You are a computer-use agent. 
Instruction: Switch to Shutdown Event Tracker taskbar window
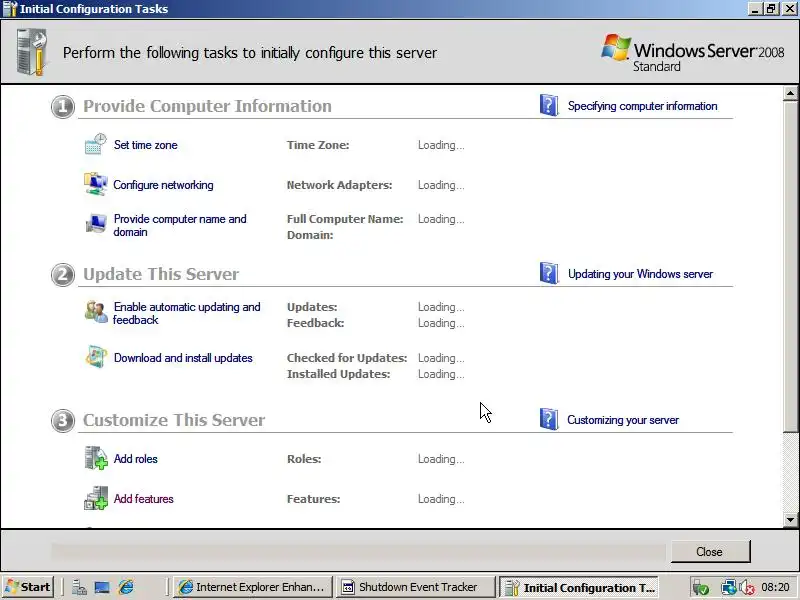pyautogui.click(x=416, y=587)
